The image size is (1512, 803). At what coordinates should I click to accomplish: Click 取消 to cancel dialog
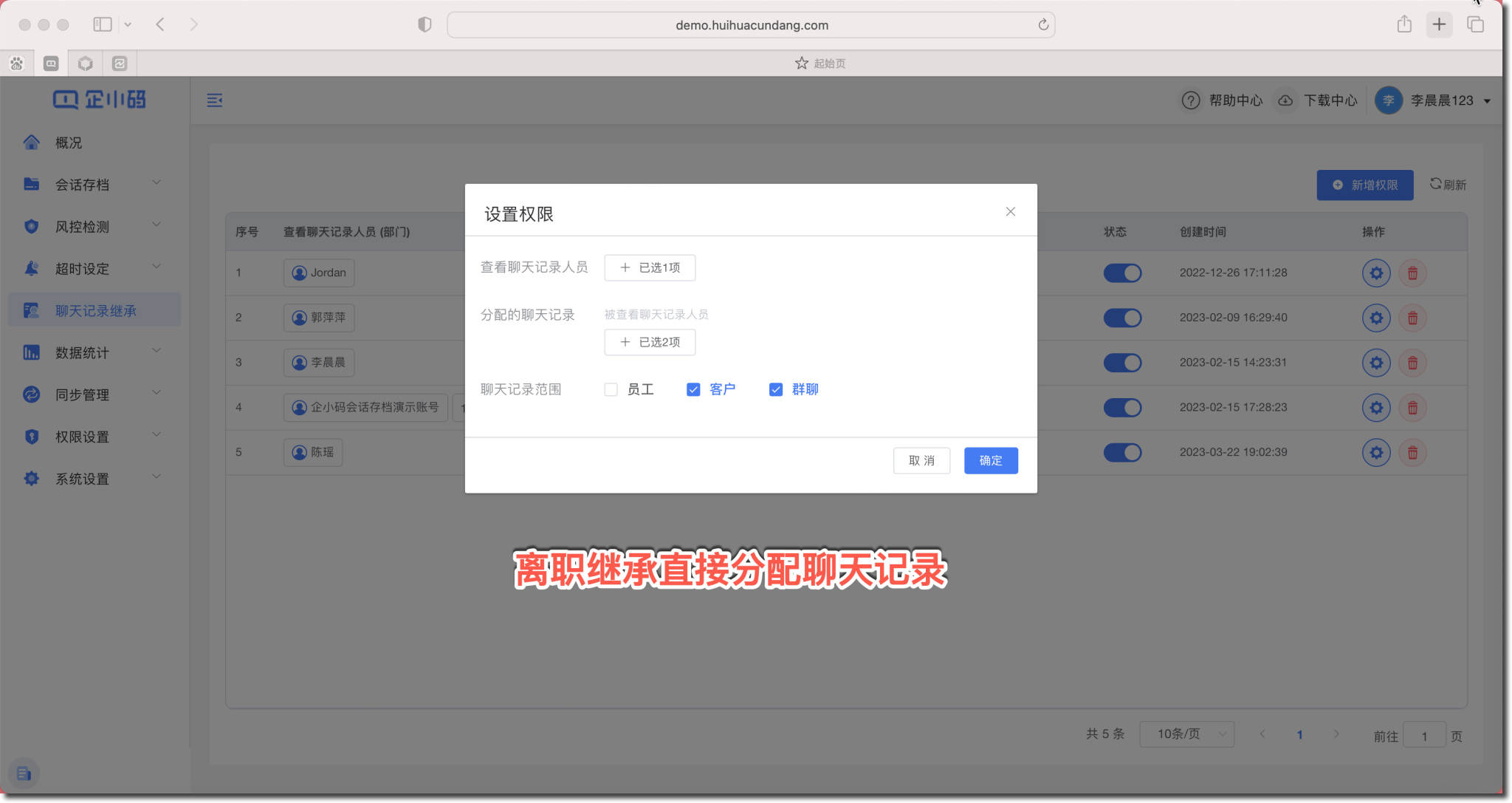pos(921,461)
